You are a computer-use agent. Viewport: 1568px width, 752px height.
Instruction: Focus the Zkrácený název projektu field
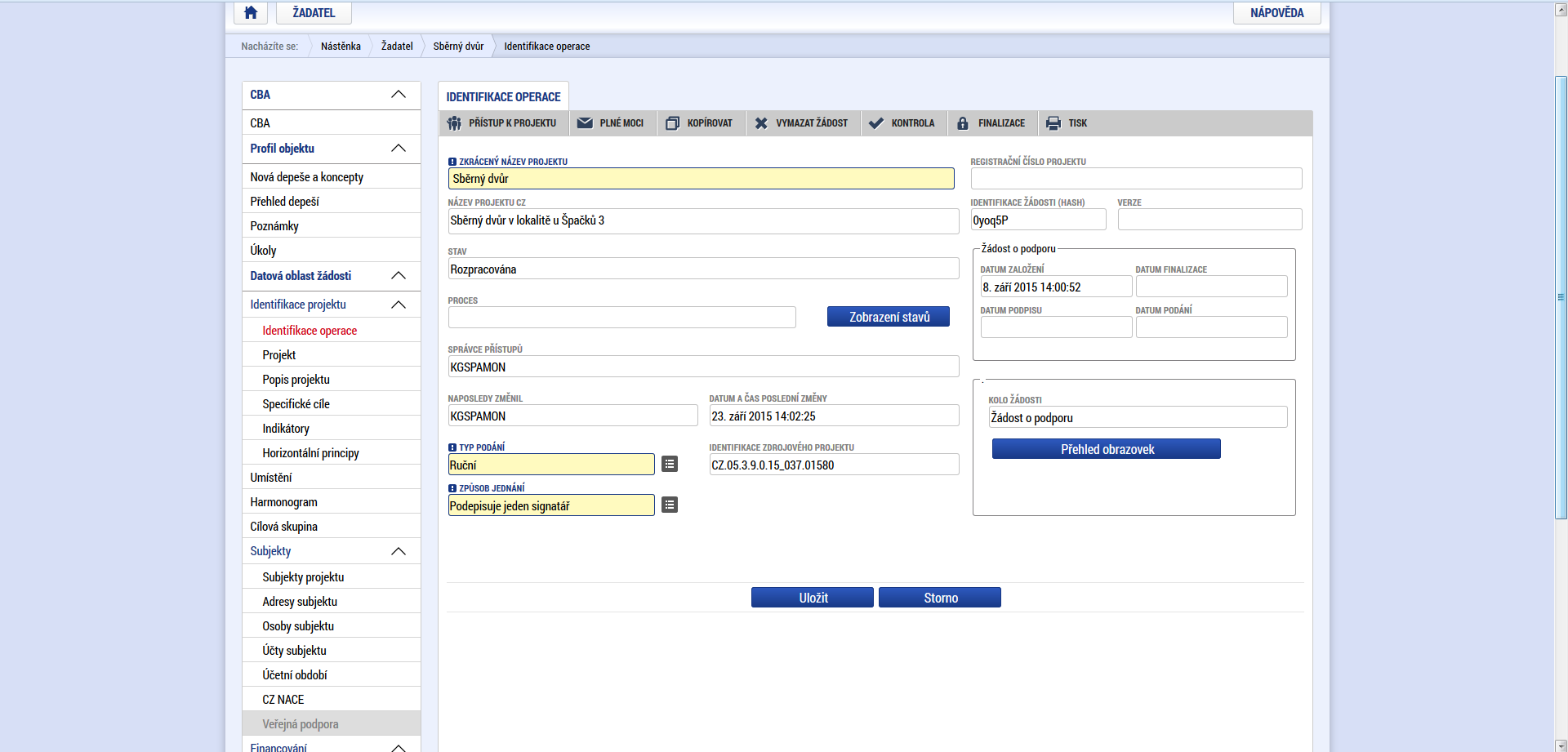click(702, 179)
